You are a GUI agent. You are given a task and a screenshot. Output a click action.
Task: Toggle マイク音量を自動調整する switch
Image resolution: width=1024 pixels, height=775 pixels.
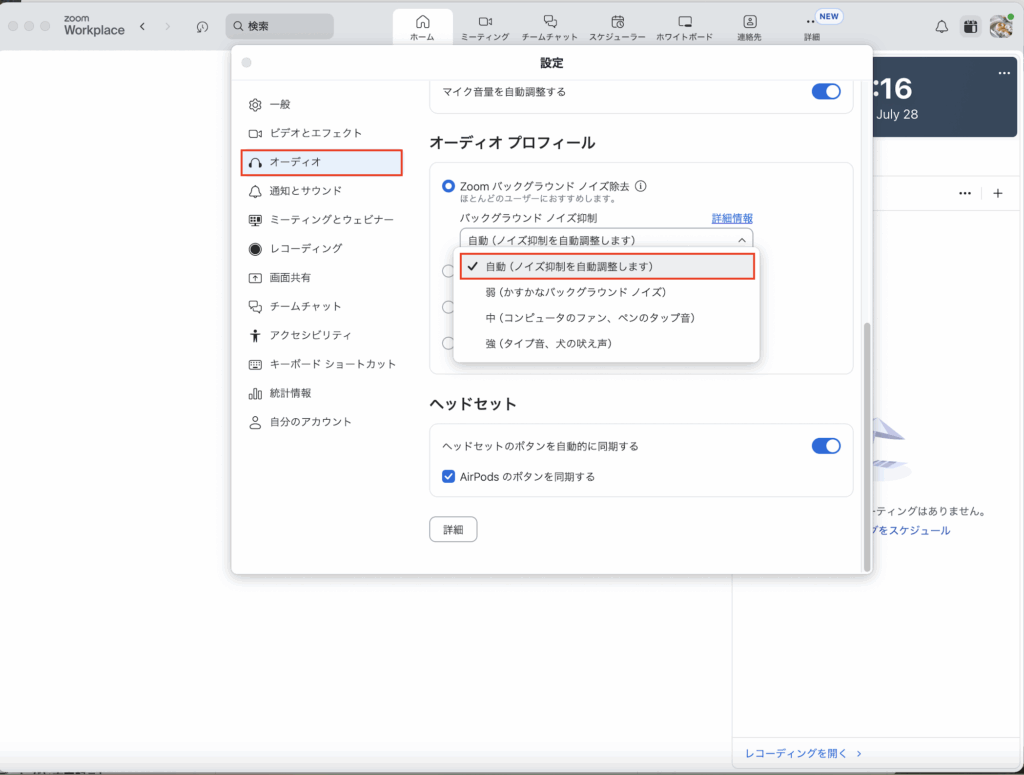[x=826, y=91]
